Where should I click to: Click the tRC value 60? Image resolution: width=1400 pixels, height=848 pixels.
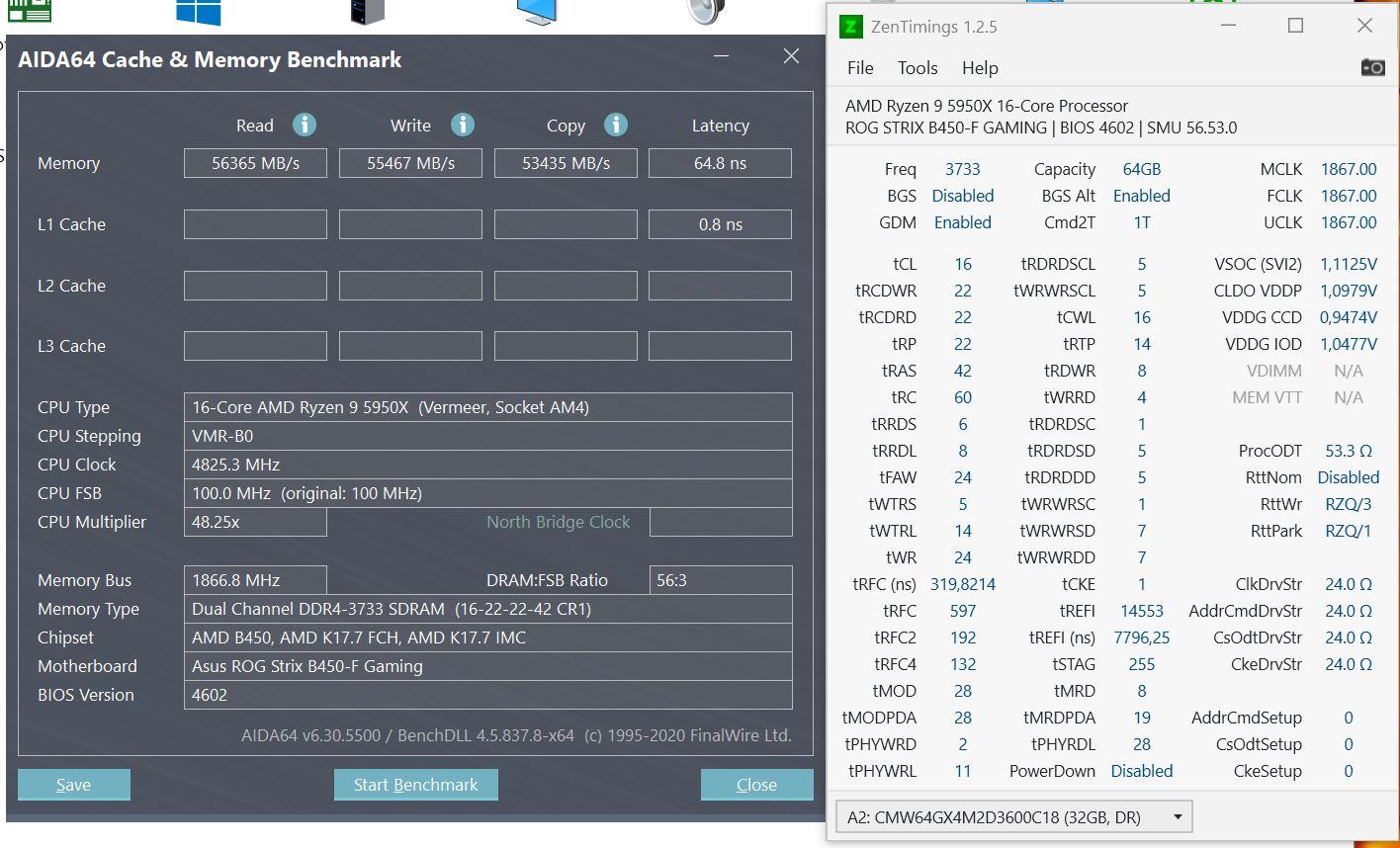coord(962,397)
